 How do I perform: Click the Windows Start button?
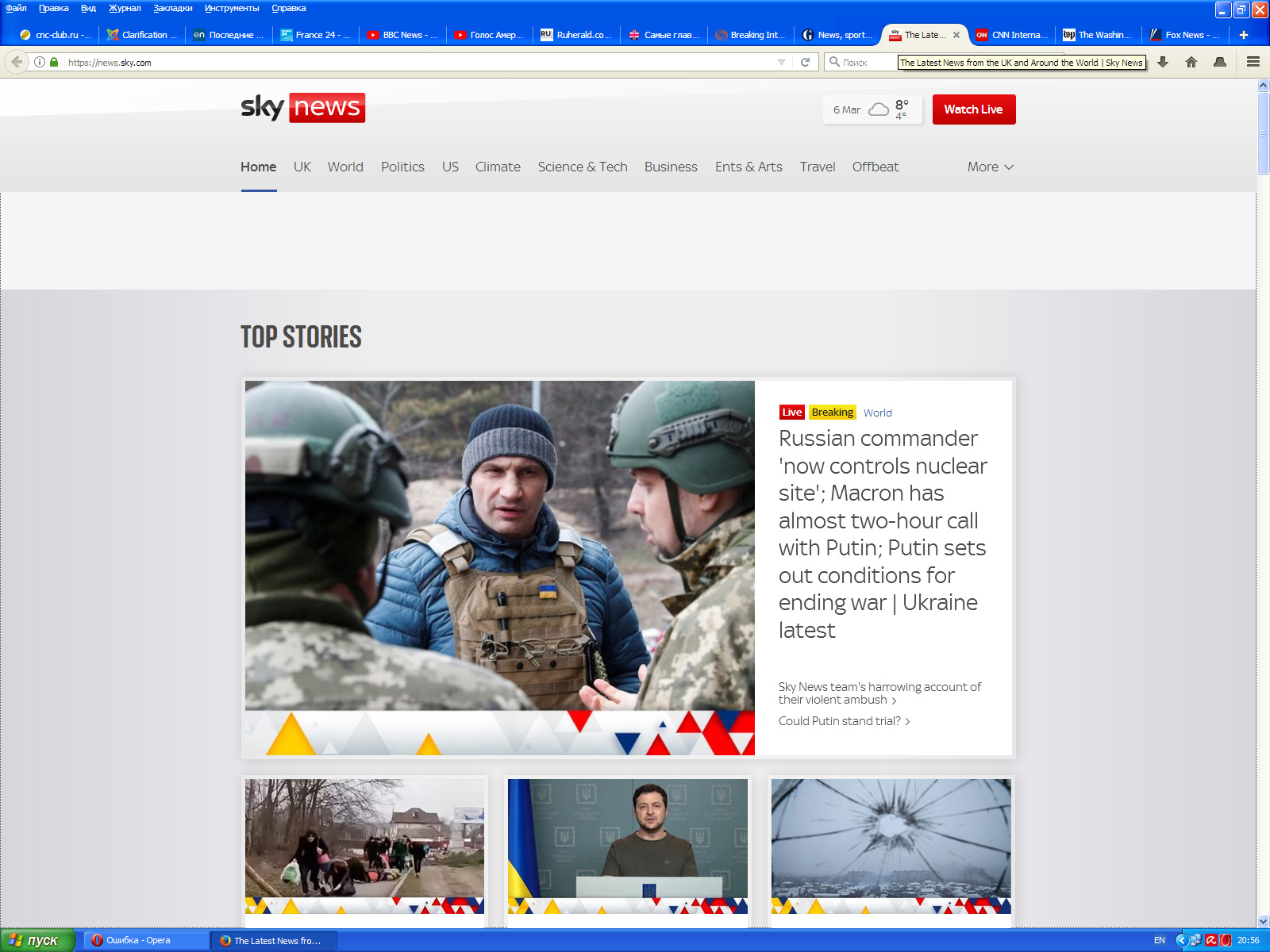(x=37, y=940)
